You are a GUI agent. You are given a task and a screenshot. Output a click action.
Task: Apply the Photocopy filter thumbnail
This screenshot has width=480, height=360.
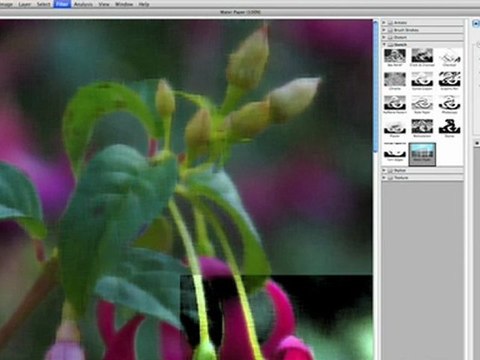click(x=449, y=103)
